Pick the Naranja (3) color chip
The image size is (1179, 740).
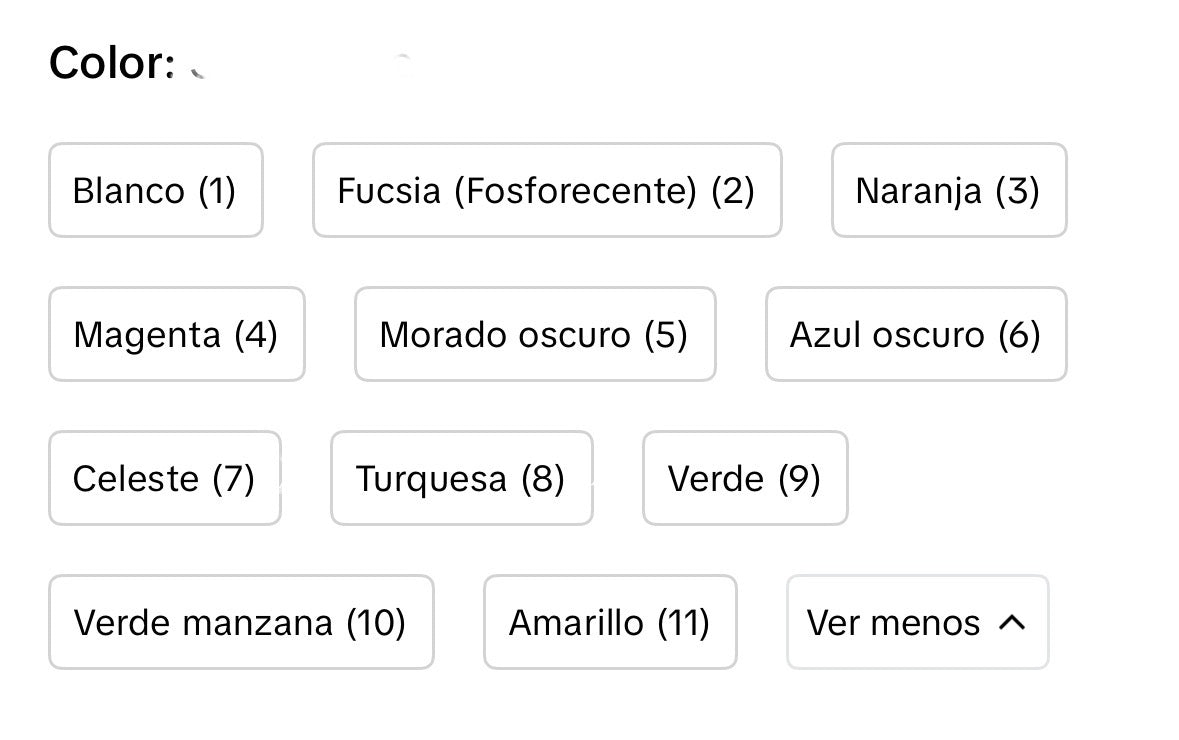(948, 190)
